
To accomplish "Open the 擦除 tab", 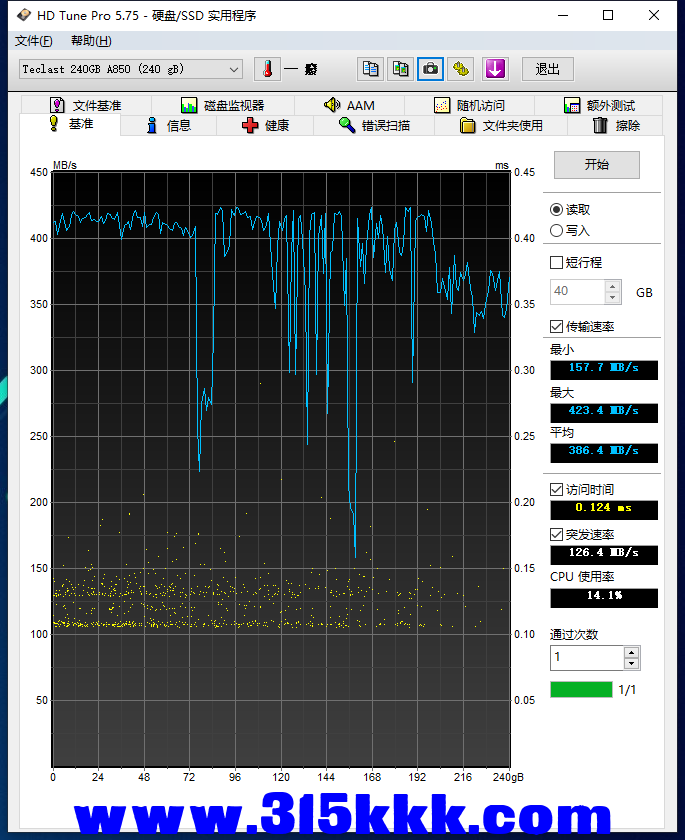I will click(616, 125).
